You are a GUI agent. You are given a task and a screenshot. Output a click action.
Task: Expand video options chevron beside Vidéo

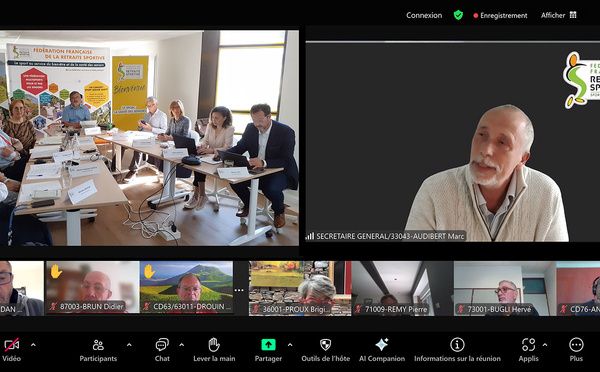click(33, 345)
